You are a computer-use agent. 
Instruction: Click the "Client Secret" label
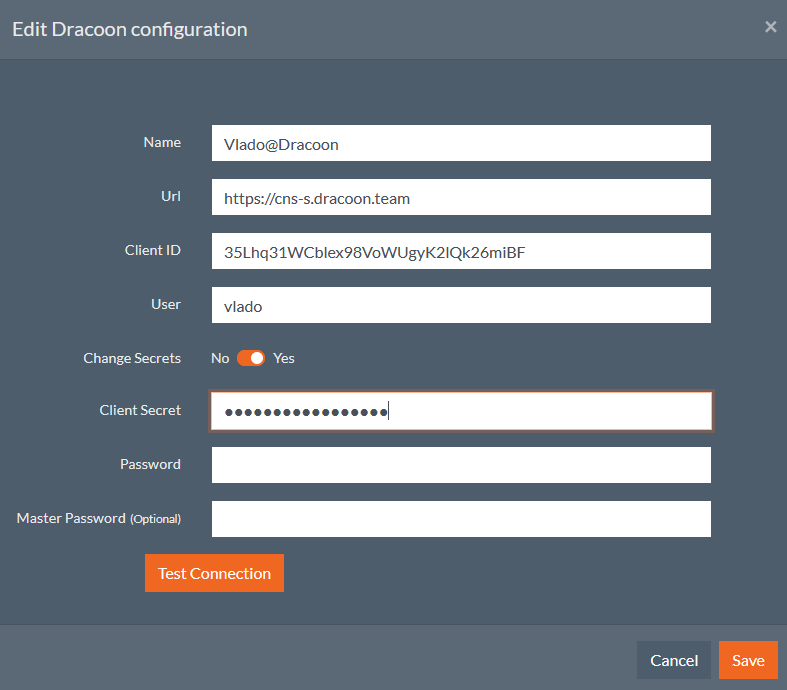(140, 410)
